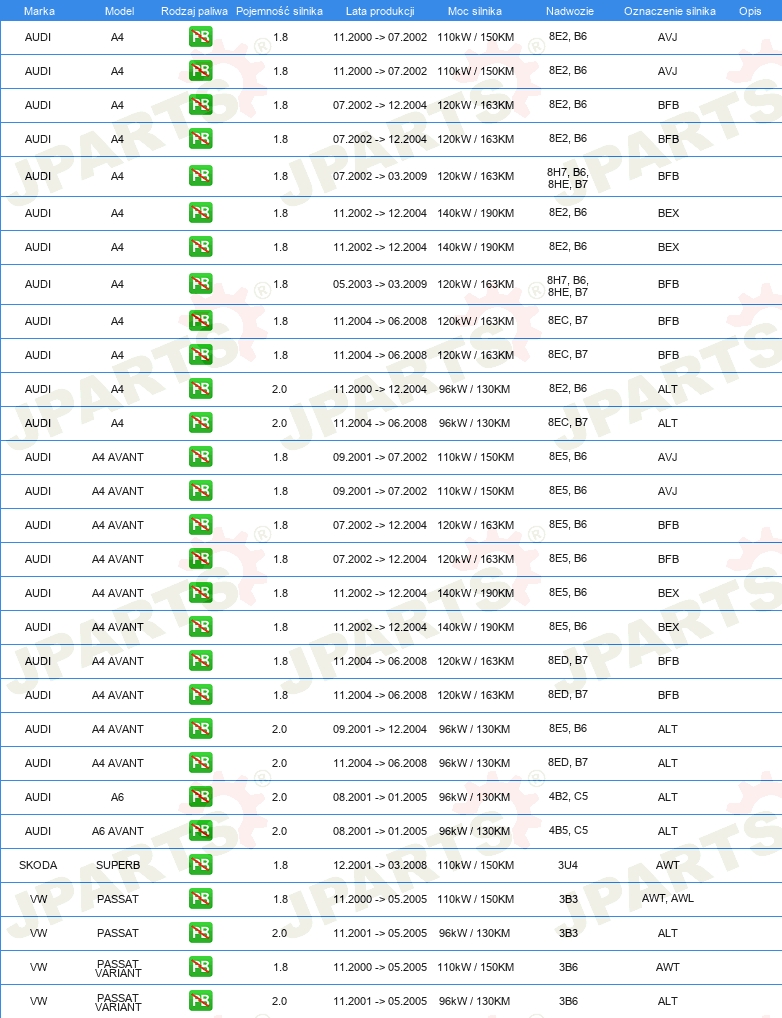Select the AWT engine code in the Skoda Superb row

(668, 865)
